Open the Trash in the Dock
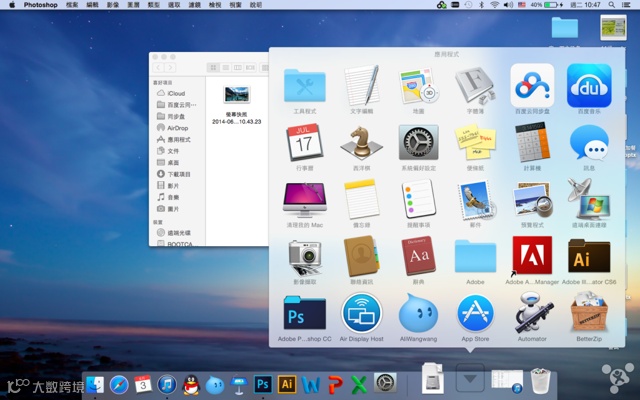This screenshot has width=640, height=400. point(540,380)
